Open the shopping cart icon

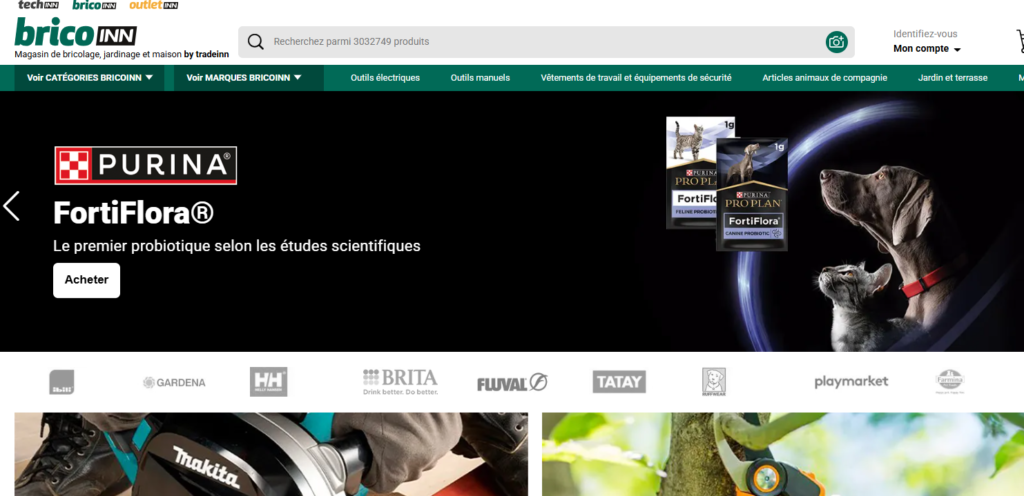pos(1019,40)
